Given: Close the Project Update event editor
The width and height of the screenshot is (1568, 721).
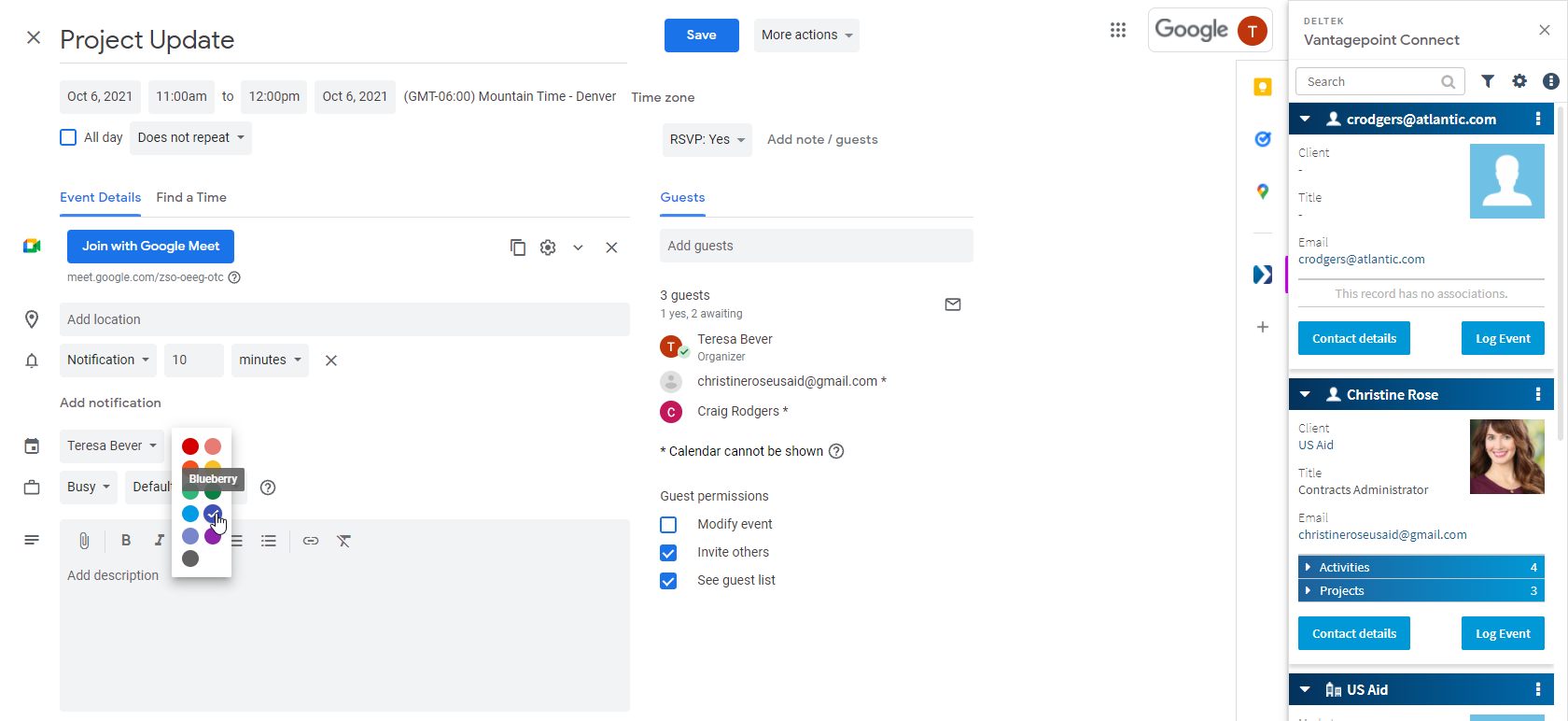Looking at the screenshot, I should click(34, 37).
